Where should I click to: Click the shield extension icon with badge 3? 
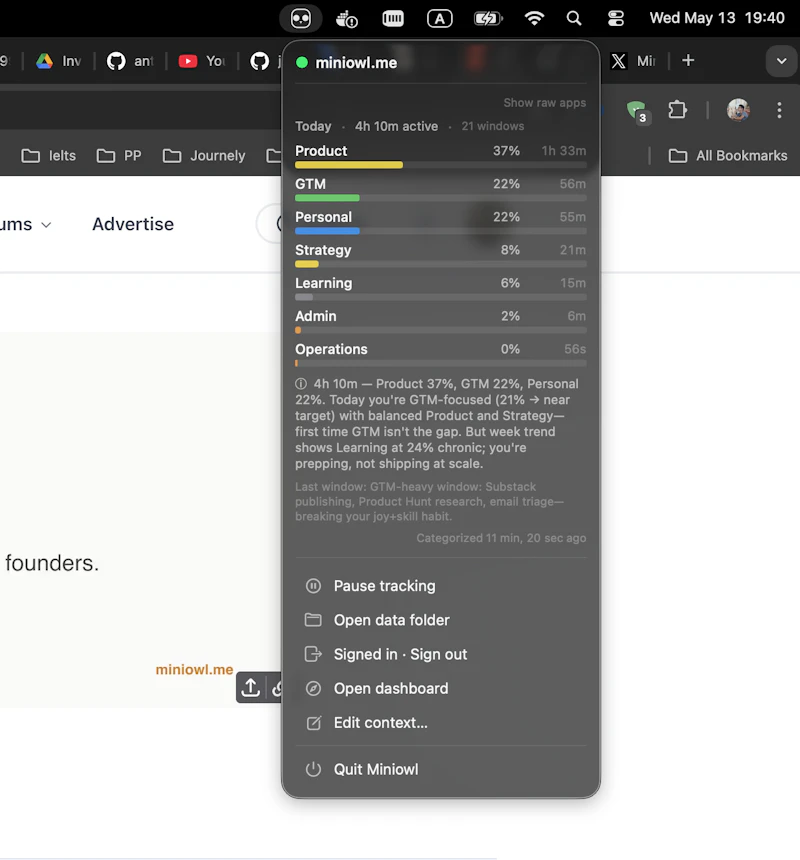click(638, 111)
